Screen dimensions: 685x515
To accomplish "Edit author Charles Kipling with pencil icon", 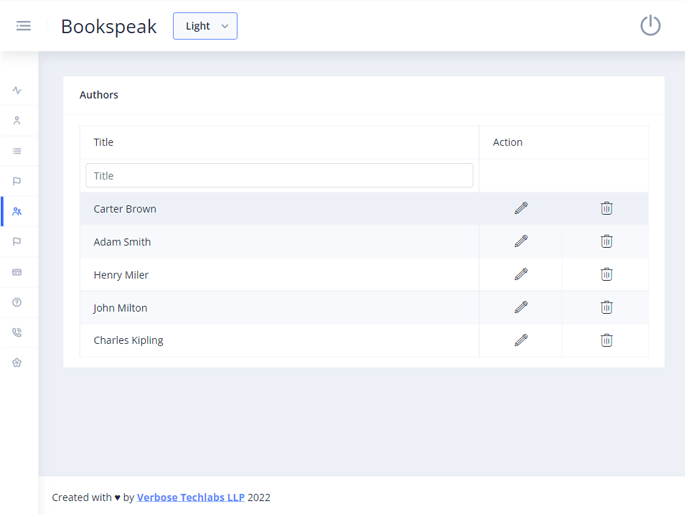I will click(521, 340).
